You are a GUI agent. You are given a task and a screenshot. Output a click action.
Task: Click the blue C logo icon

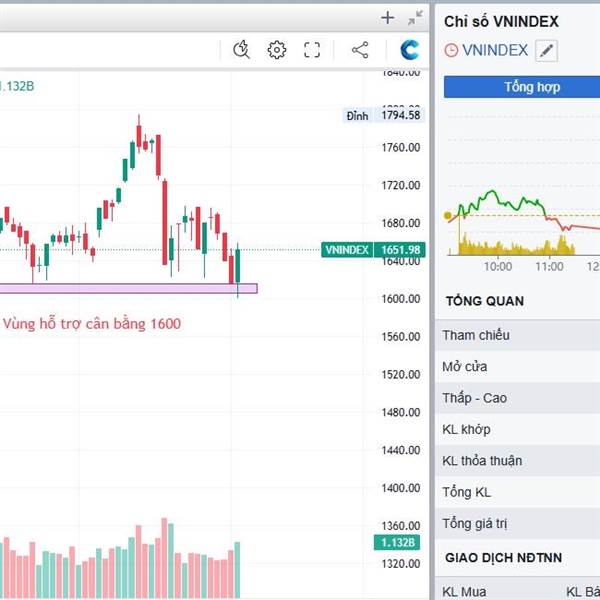[x=409, y=50]
